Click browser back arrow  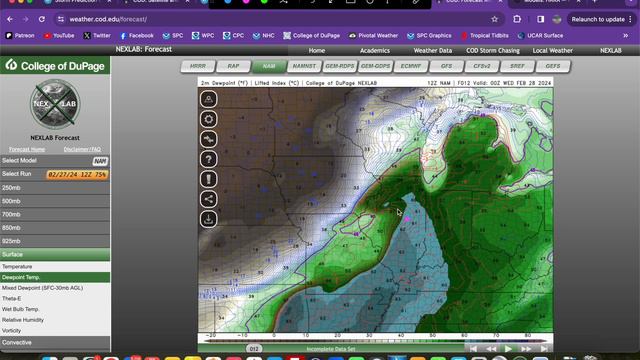coord(10,19)
